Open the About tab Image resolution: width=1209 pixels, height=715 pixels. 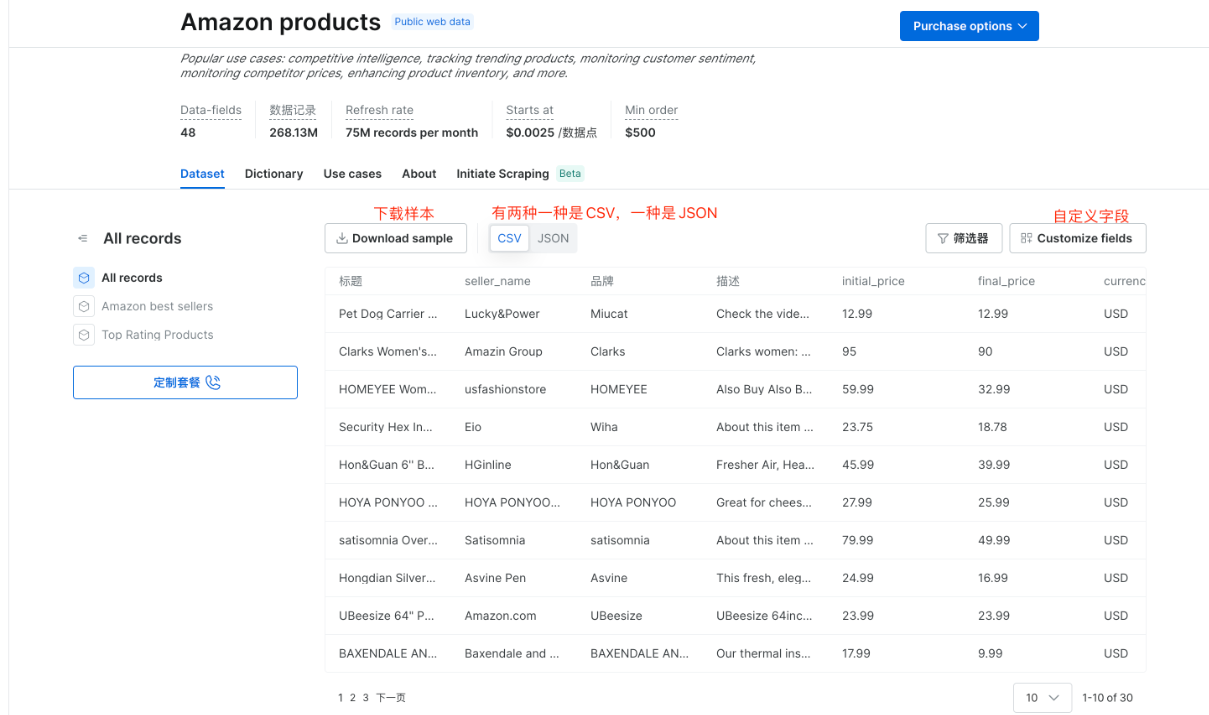pyautogui.click(x=419, y=174)
